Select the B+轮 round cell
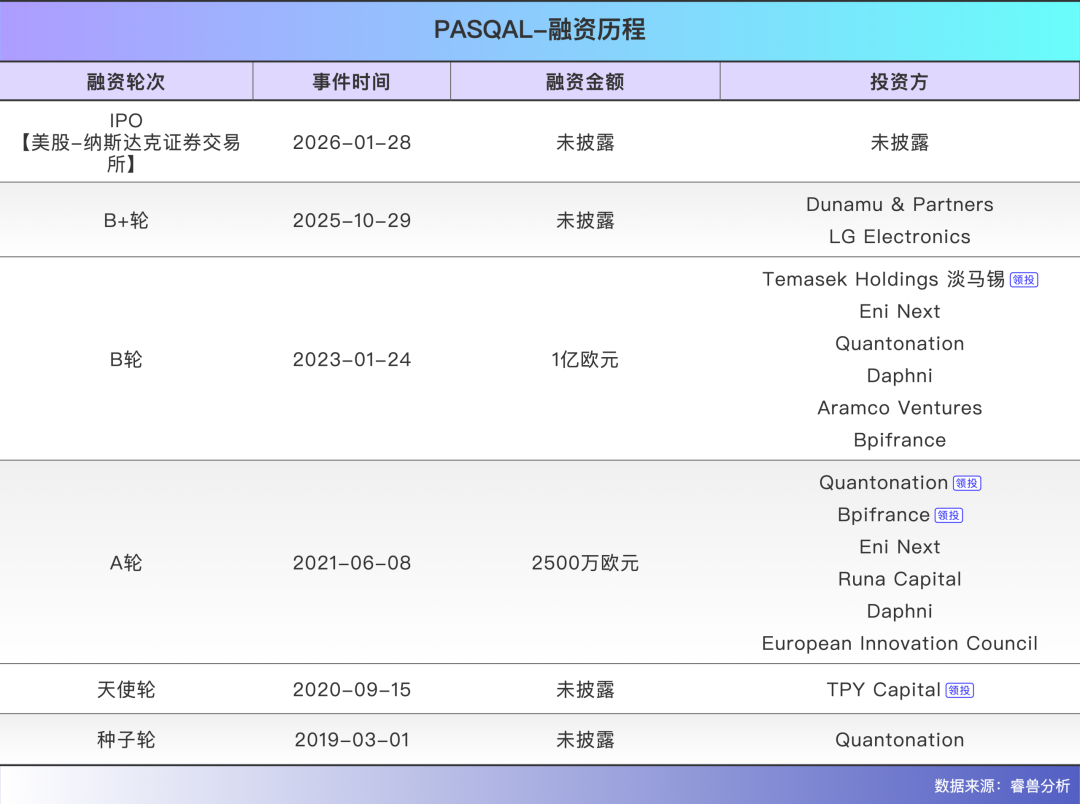Image resolution: width=1080 pixels, height=804 pixels. pos(126,220)
